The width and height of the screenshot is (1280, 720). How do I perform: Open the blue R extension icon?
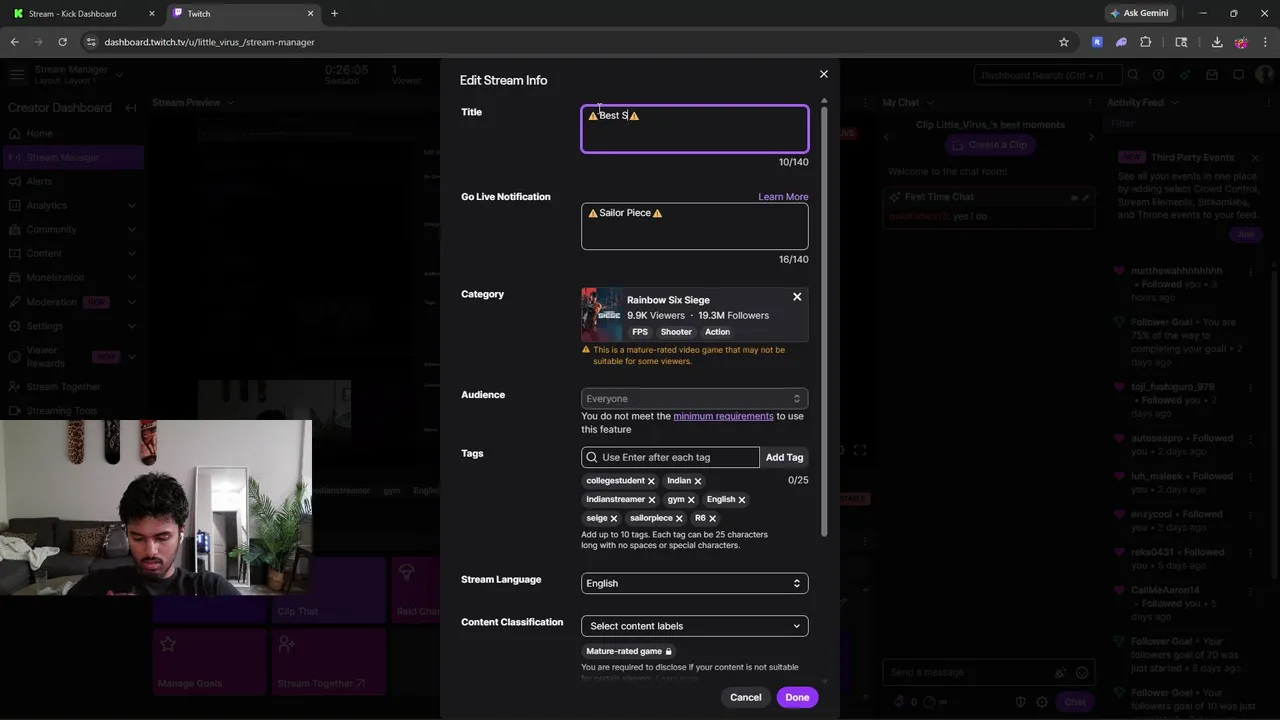click(x=1097, y=42)
